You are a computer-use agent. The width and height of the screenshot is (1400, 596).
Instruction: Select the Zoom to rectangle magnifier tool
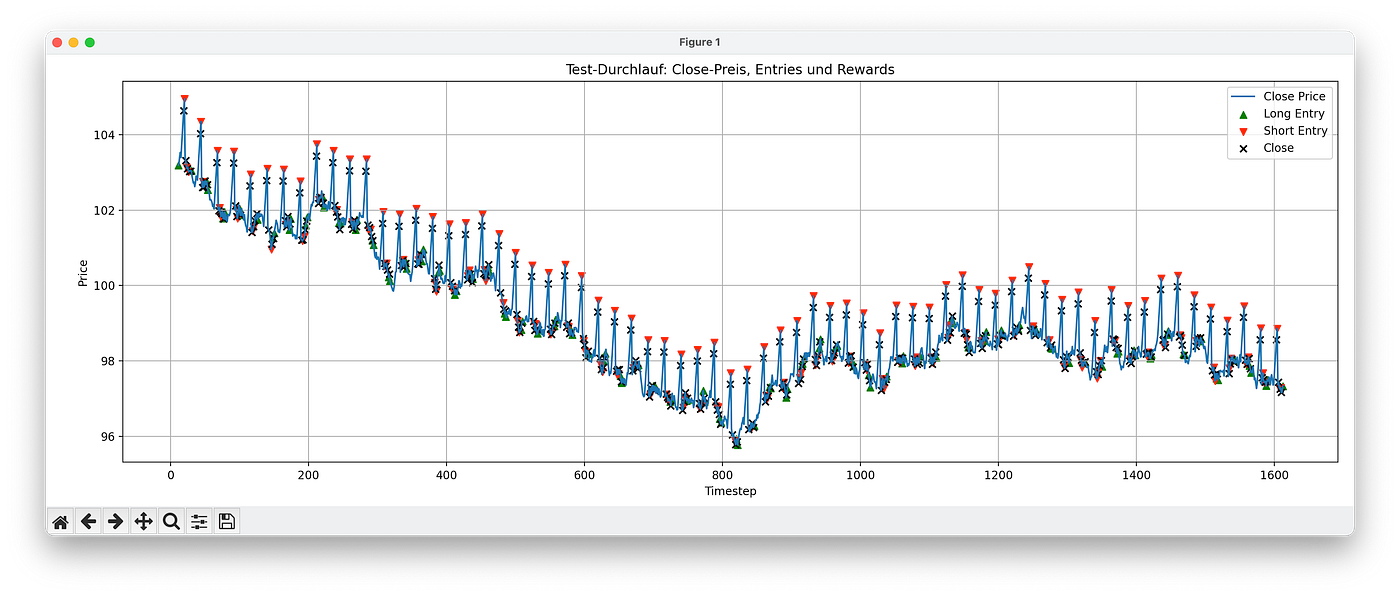171,521
